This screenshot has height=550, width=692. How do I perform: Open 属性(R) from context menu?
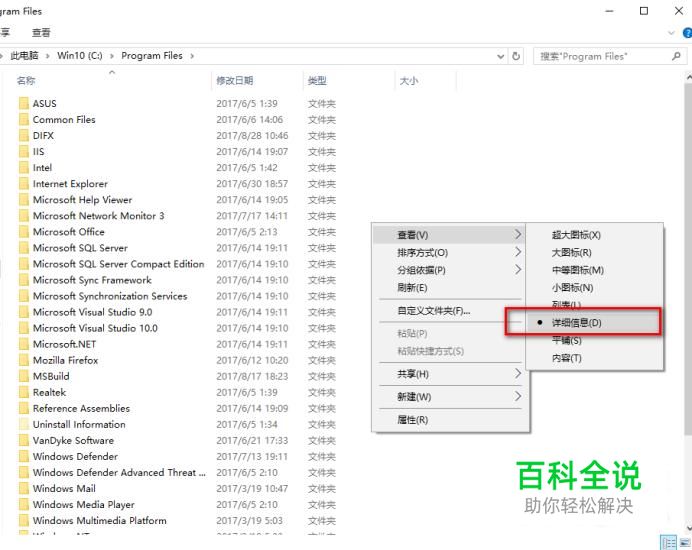tap(449, 420)
